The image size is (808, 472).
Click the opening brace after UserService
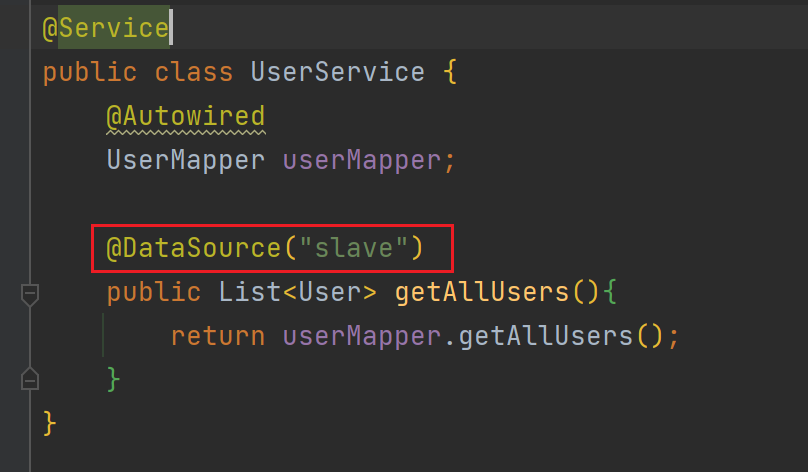coord(448,73)
